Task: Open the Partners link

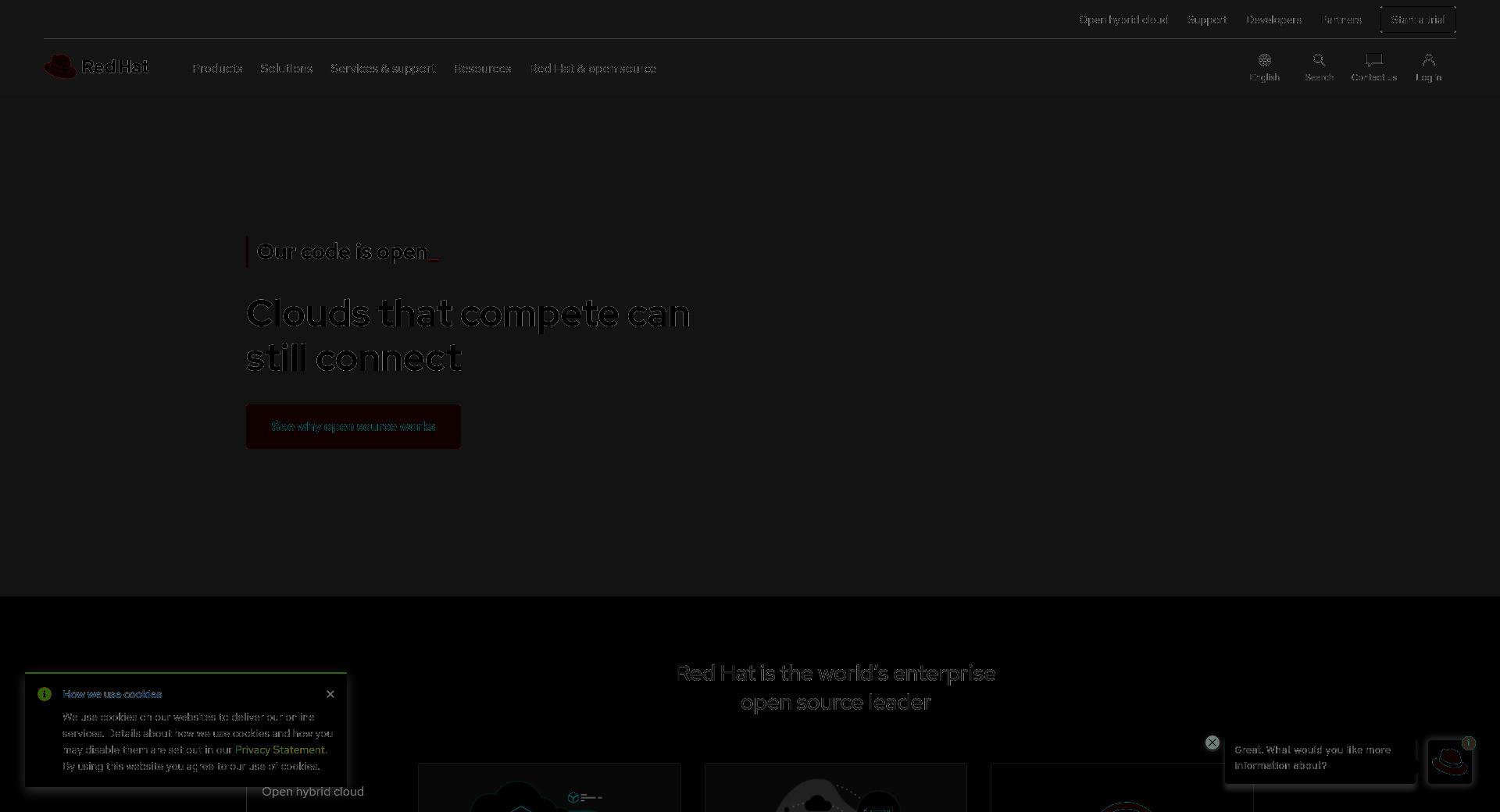Action: coord(1341,20)
